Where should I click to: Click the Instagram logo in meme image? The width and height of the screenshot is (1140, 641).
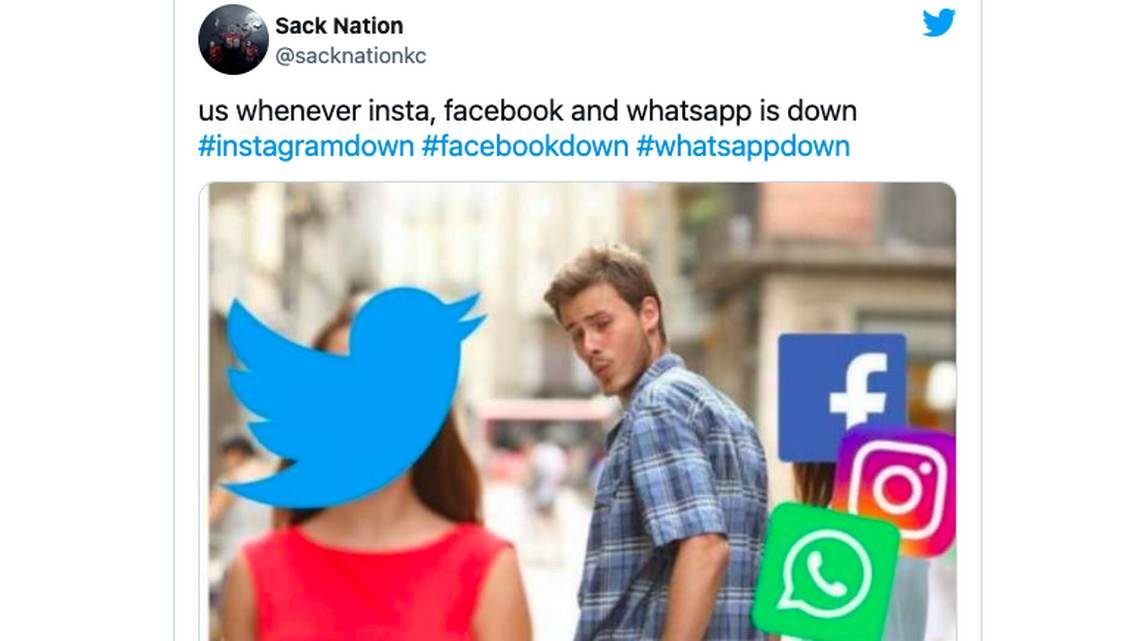coord(898,487)
